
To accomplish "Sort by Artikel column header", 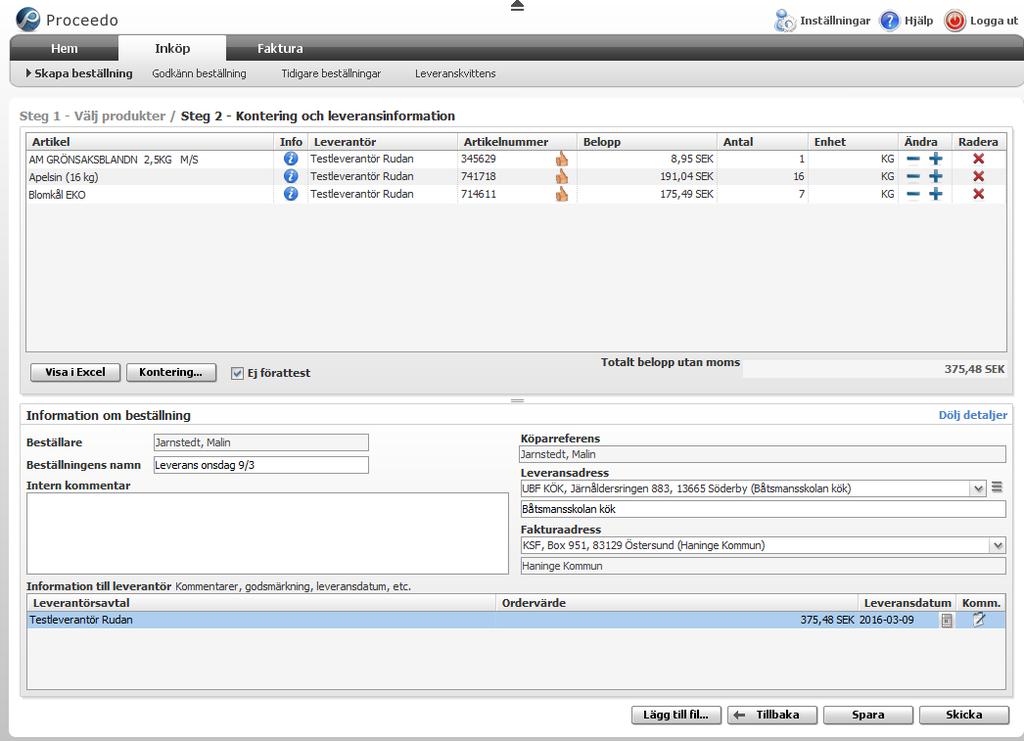I will (x=150, y=142).
